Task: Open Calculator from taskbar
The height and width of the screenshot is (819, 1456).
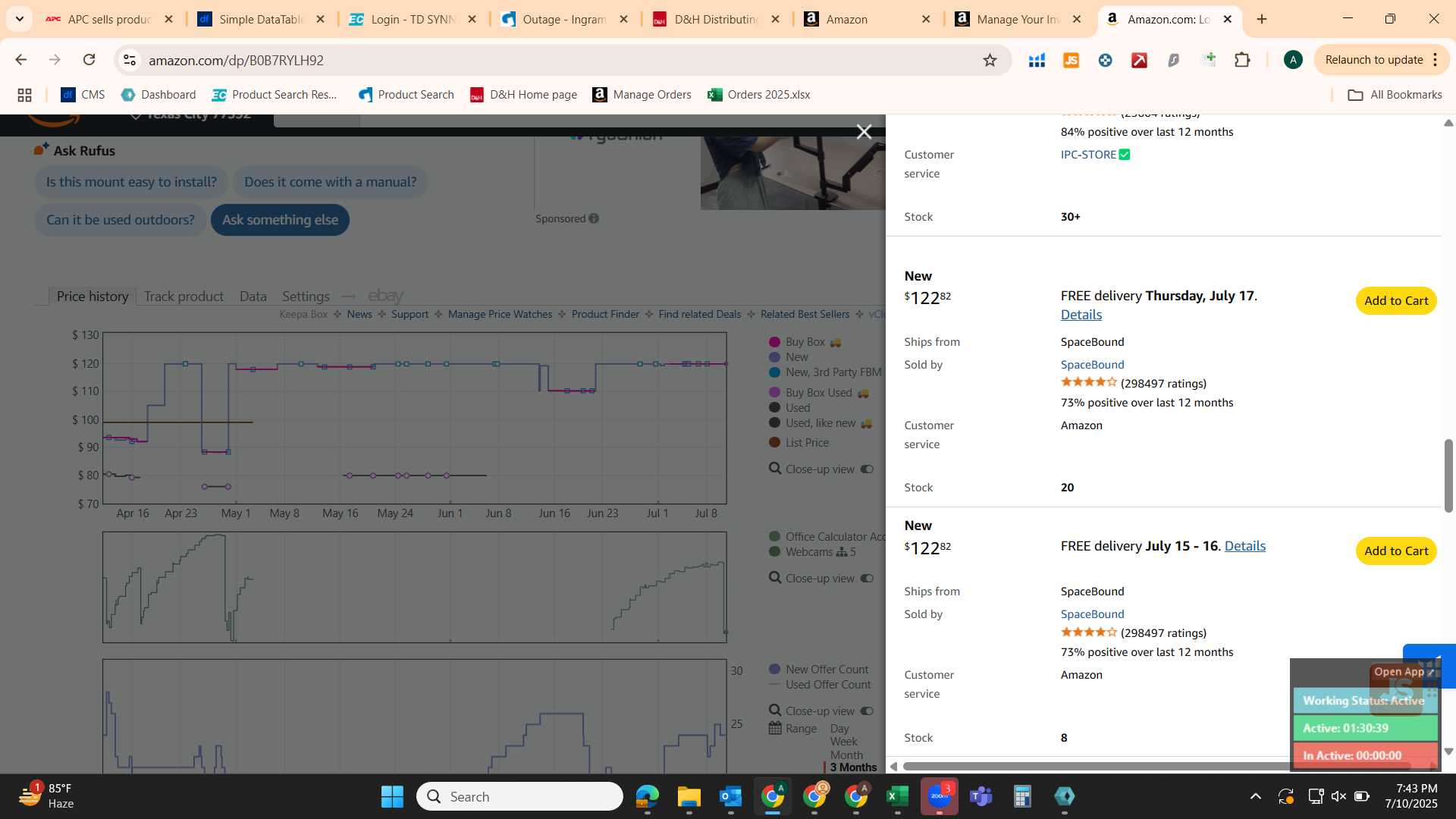Action: tap(1022, 796)
